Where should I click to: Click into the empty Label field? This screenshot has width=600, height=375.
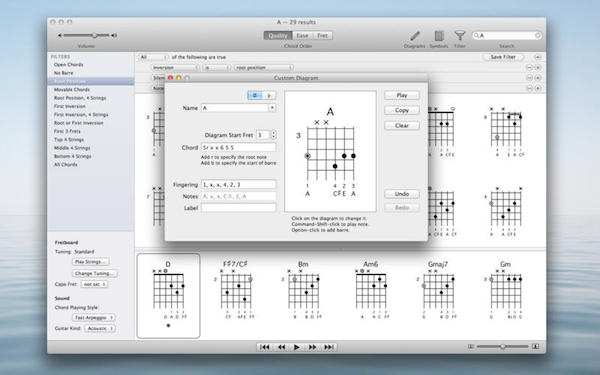238,208
